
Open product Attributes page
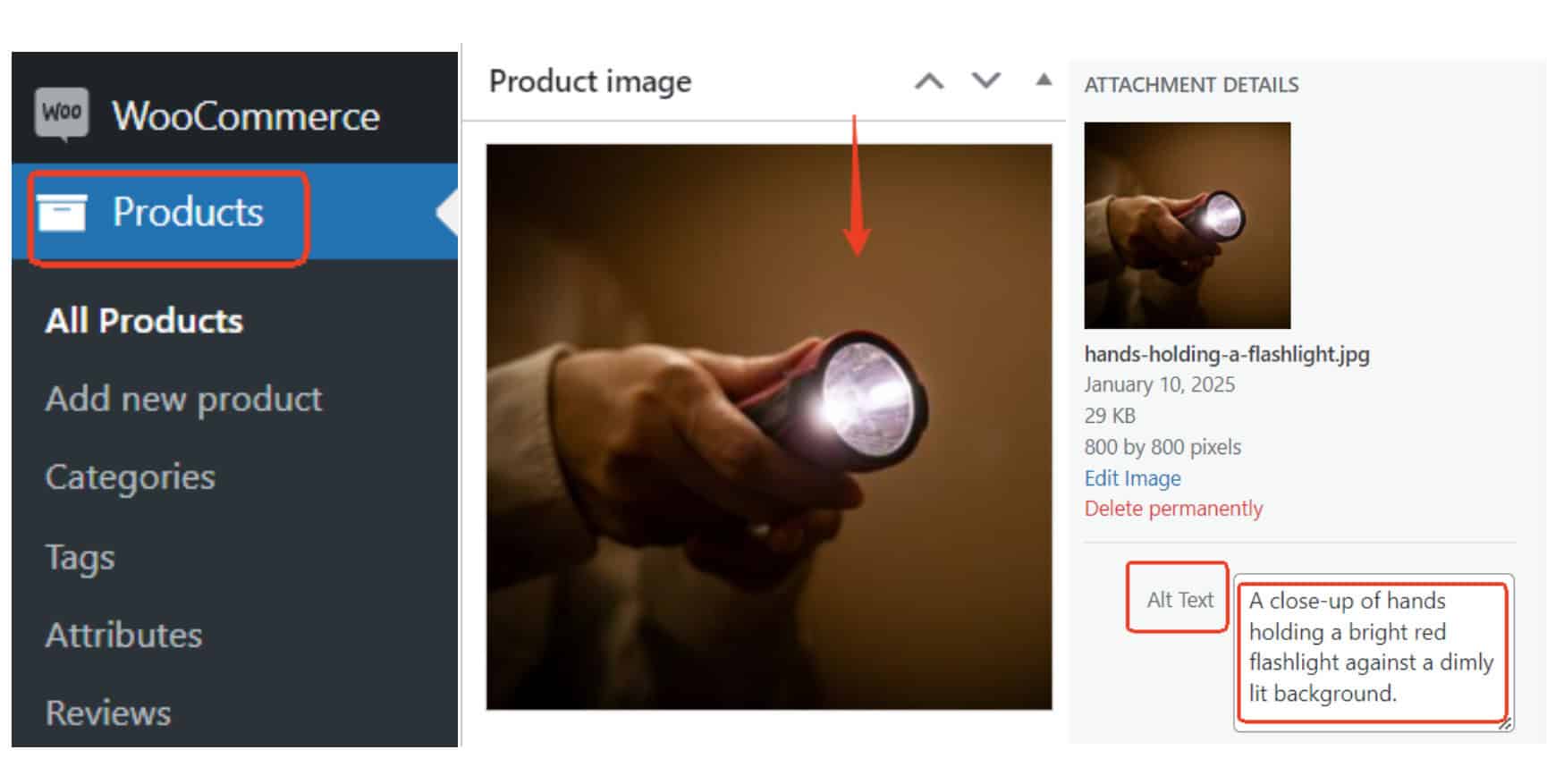124,635
